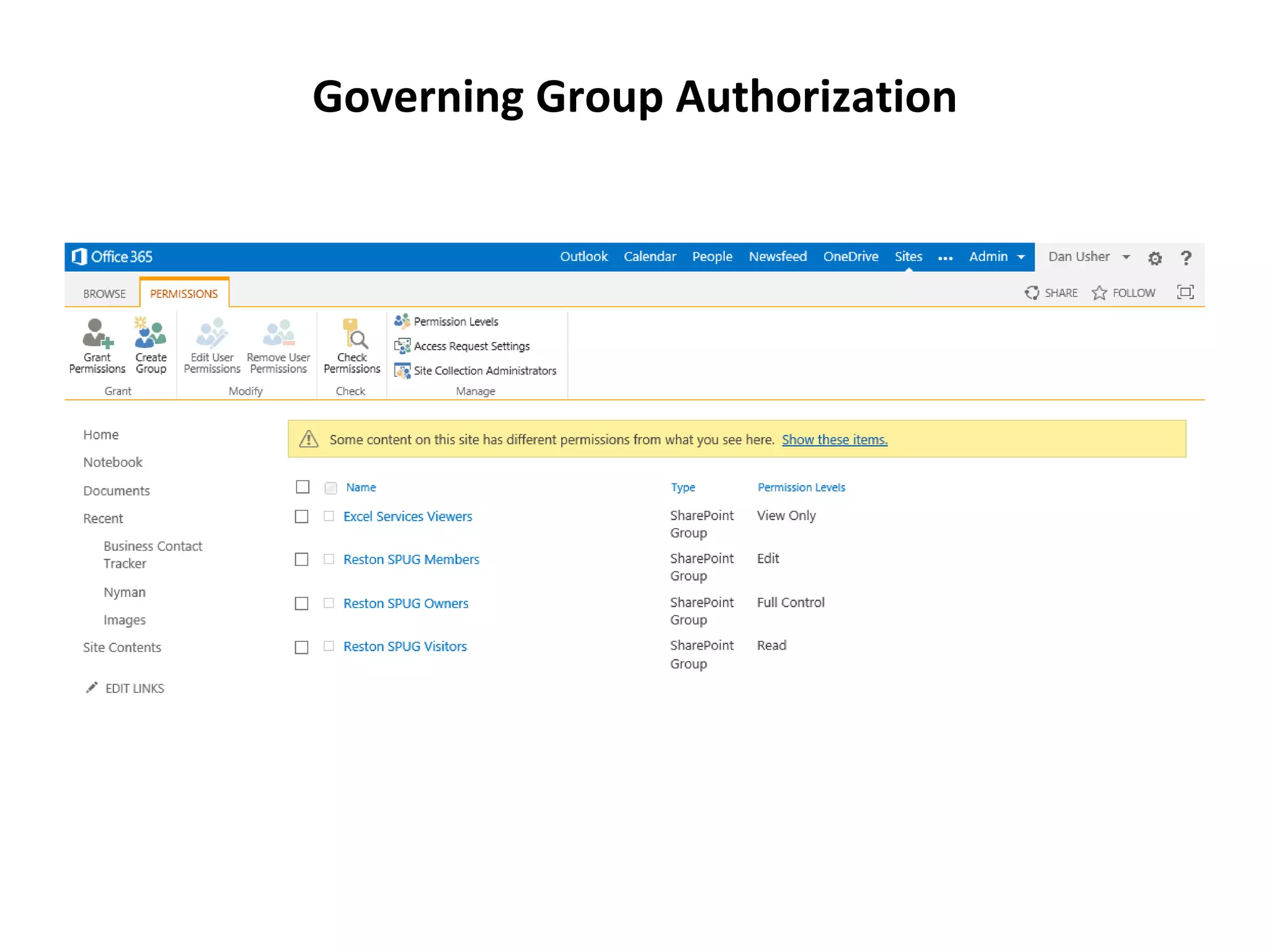Tick small box beside Excel Services Viewers name
Viewport: 1270px width, 952px height.
point(329,516)
